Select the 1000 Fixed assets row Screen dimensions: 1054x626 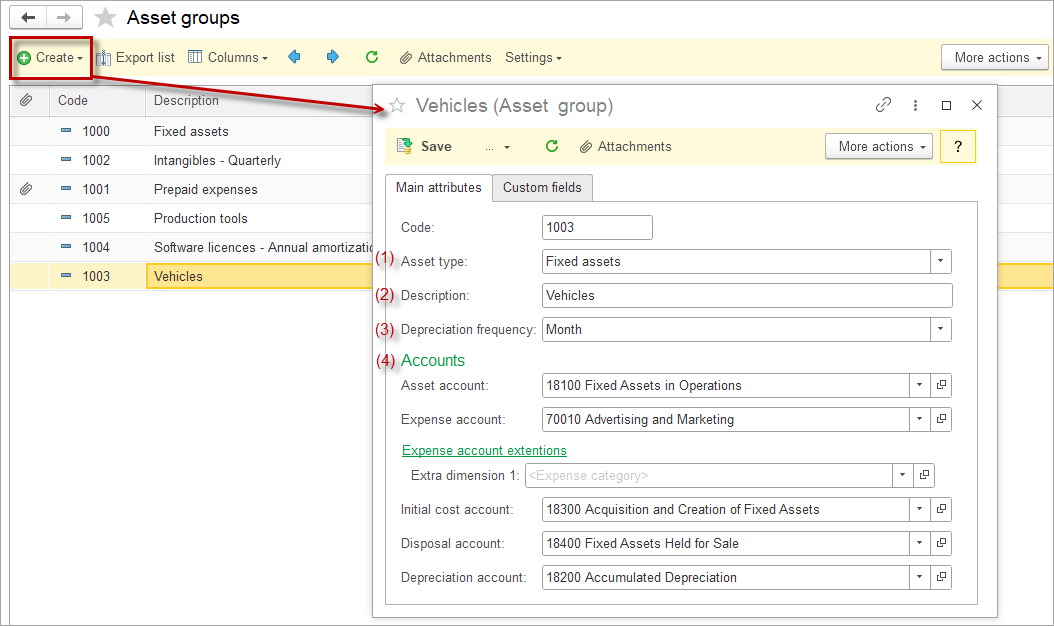[x=191, y=131]
